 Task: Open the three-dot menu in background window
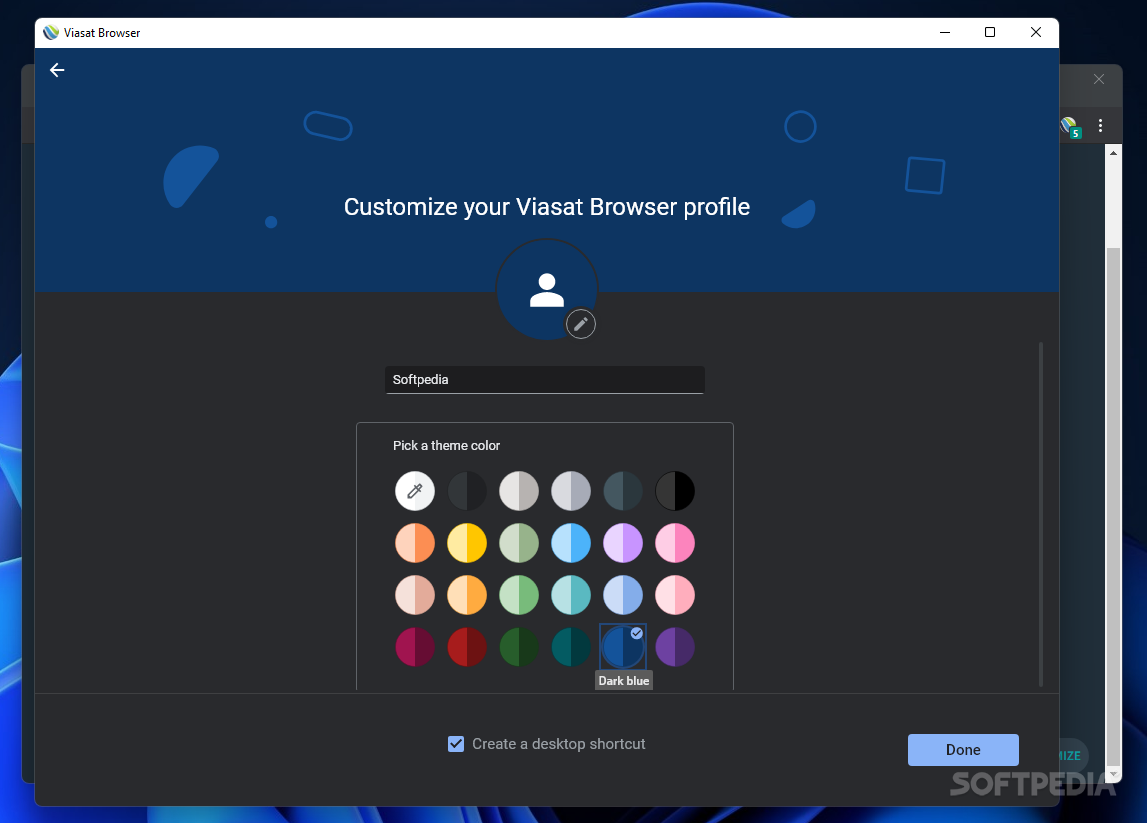(x=1100, y=126)
